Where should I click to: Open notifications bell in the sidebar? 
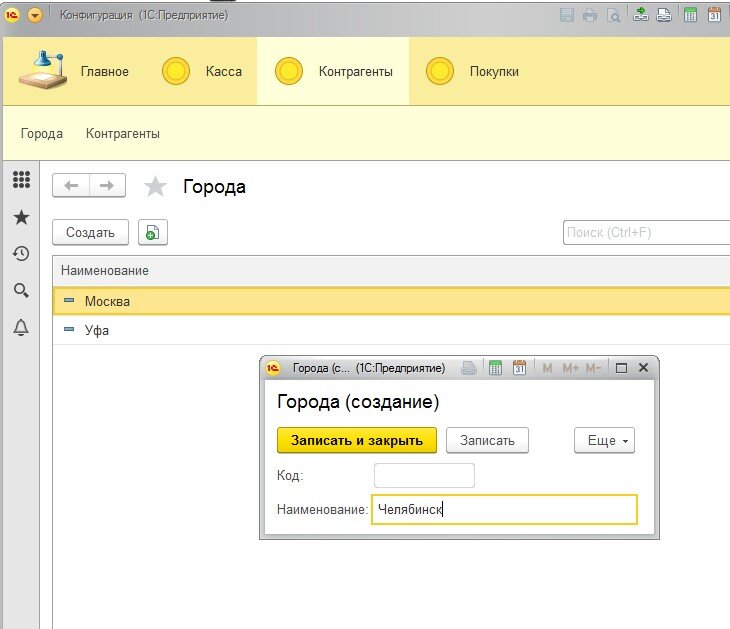pos(21,327)
